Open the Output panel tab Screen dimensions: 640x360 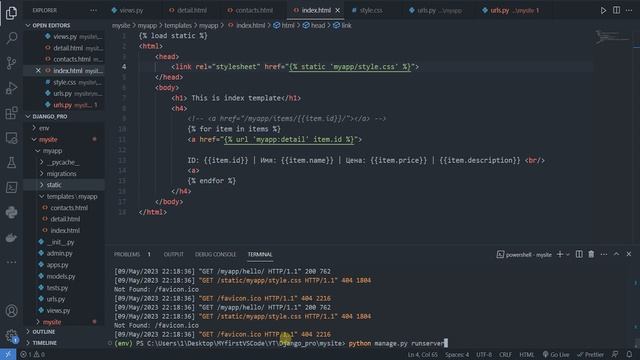[173, 254]
